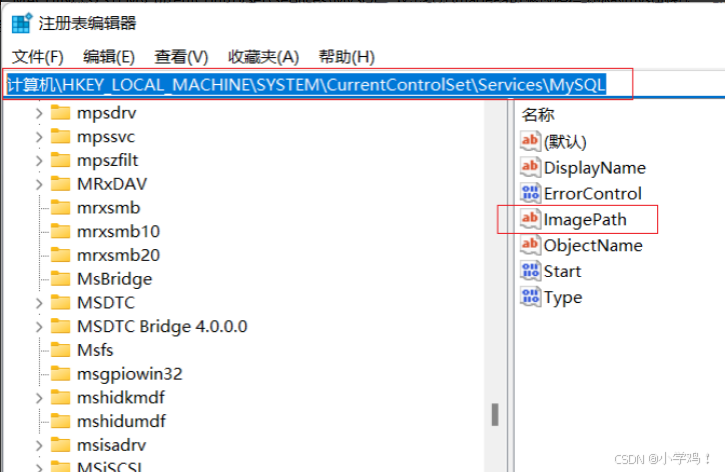Click the Registry Editor app icon in title bar
This screenshot has width=725, height=472.
pyautogui.click(x=21, y=23)
